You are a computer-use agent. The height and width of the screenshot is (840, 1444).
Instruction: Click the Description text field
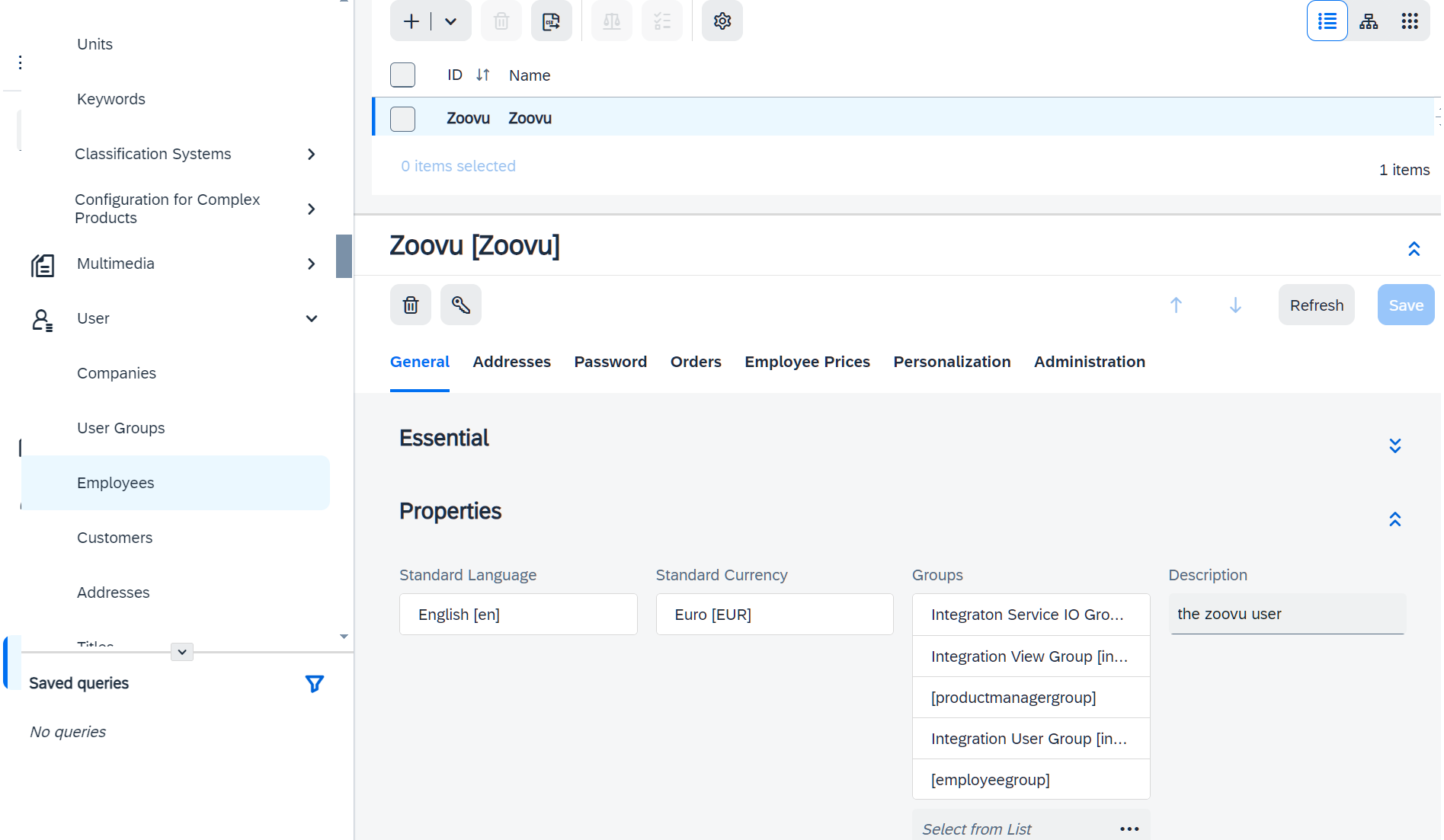click(1286, 614)
